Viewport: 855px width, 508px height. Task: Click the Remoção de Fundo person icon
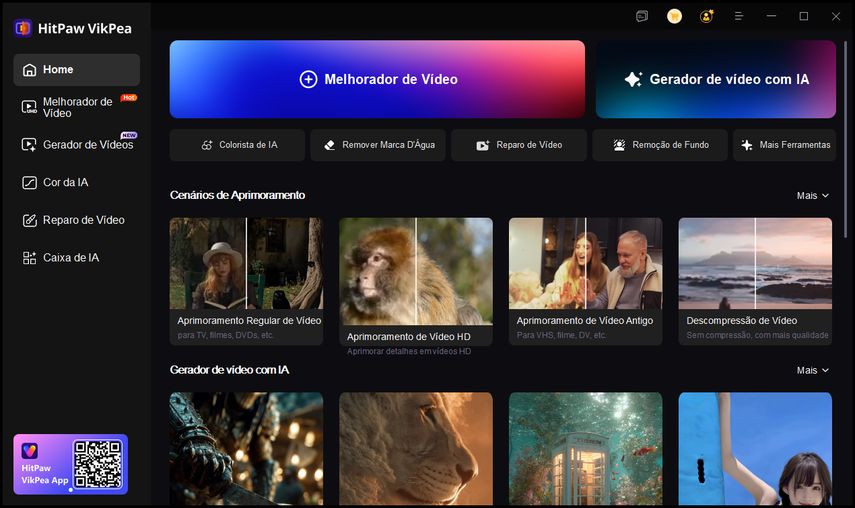pos(619,145)
